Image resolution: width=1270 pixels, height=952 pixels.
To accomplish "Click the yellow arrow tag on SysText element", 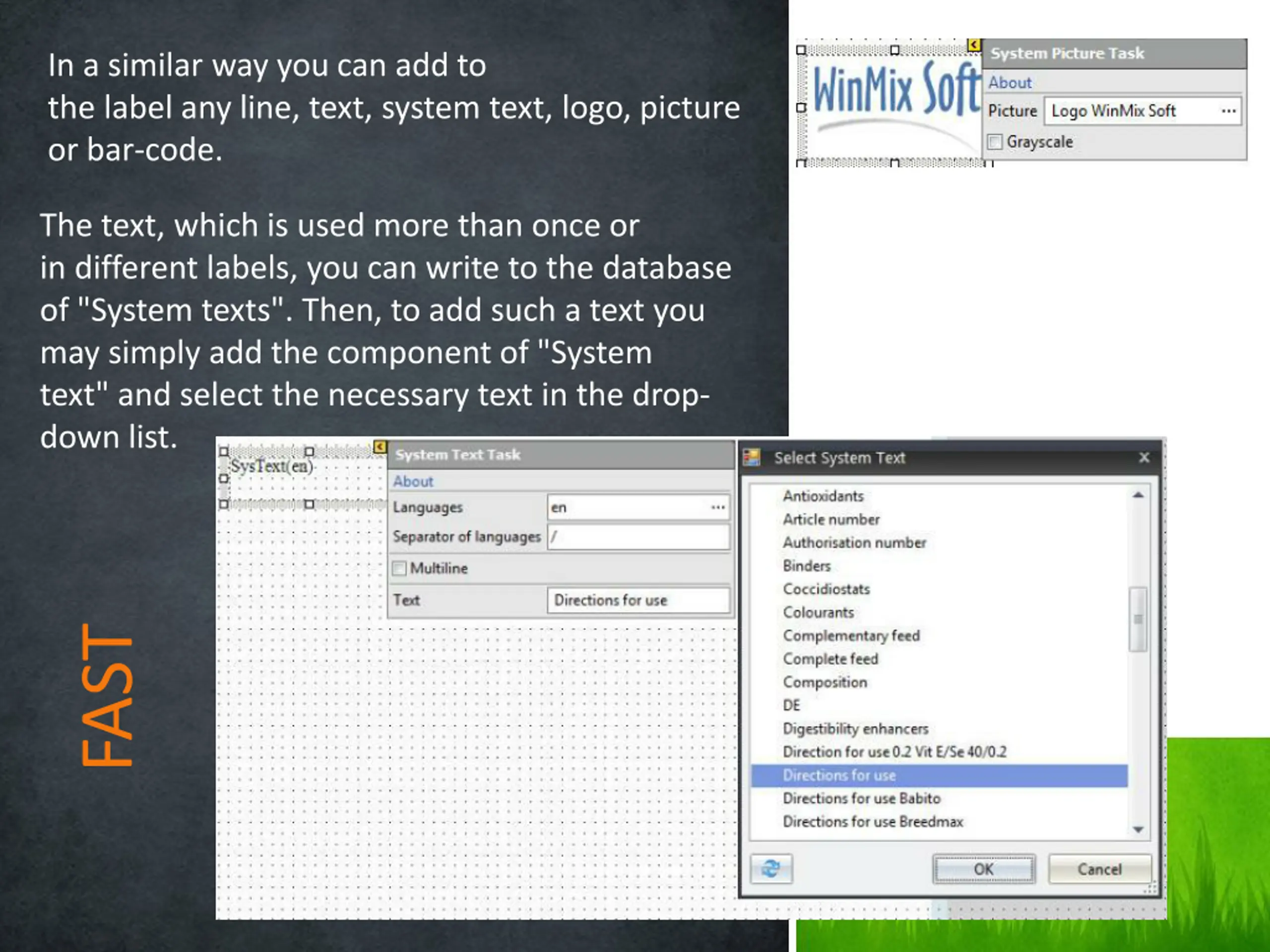I will pos(380,446).
